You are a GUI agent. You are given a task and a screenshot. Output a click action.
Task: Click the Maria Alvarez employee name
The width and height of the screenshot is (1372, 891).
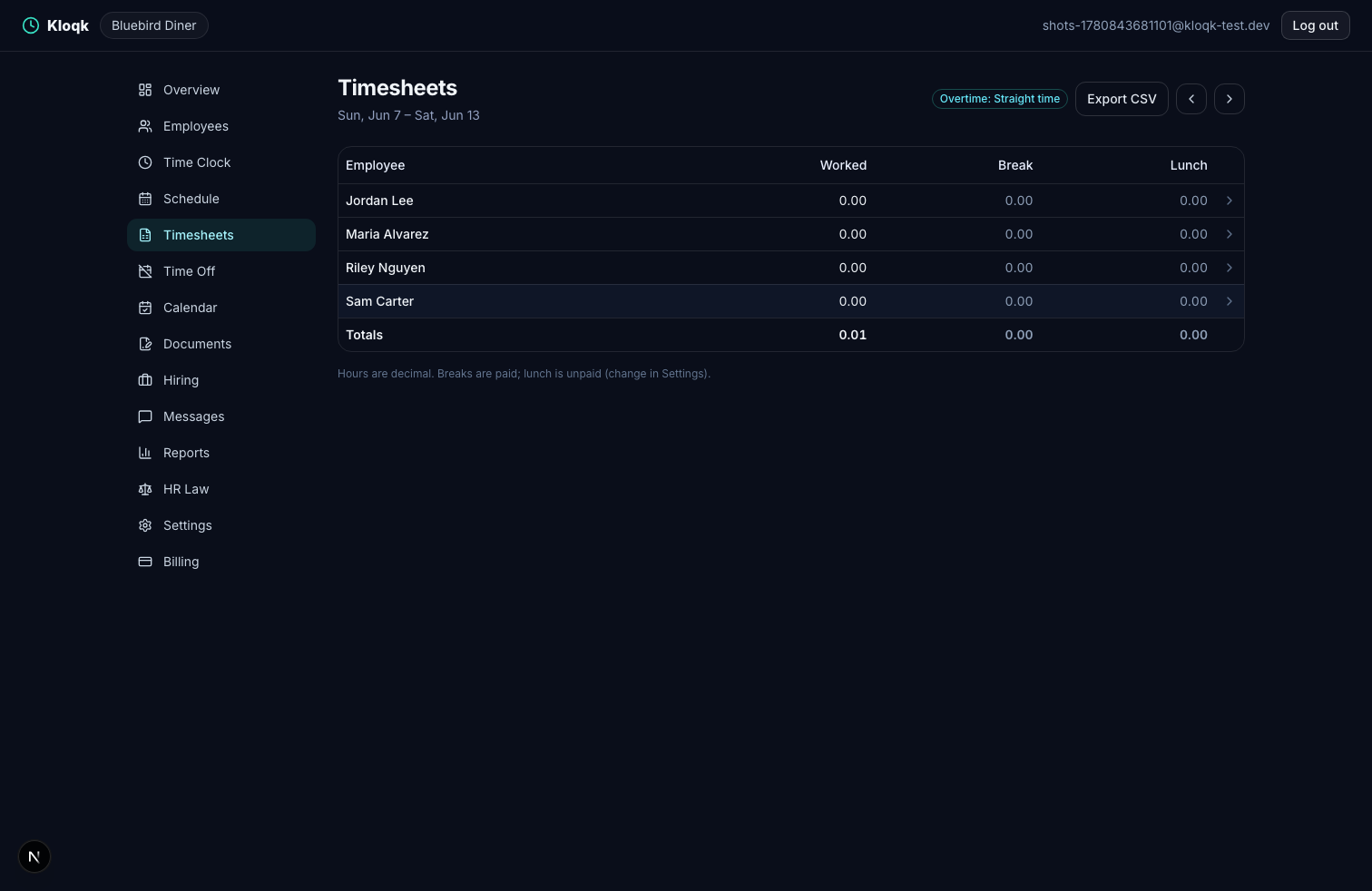pos(387,234)
